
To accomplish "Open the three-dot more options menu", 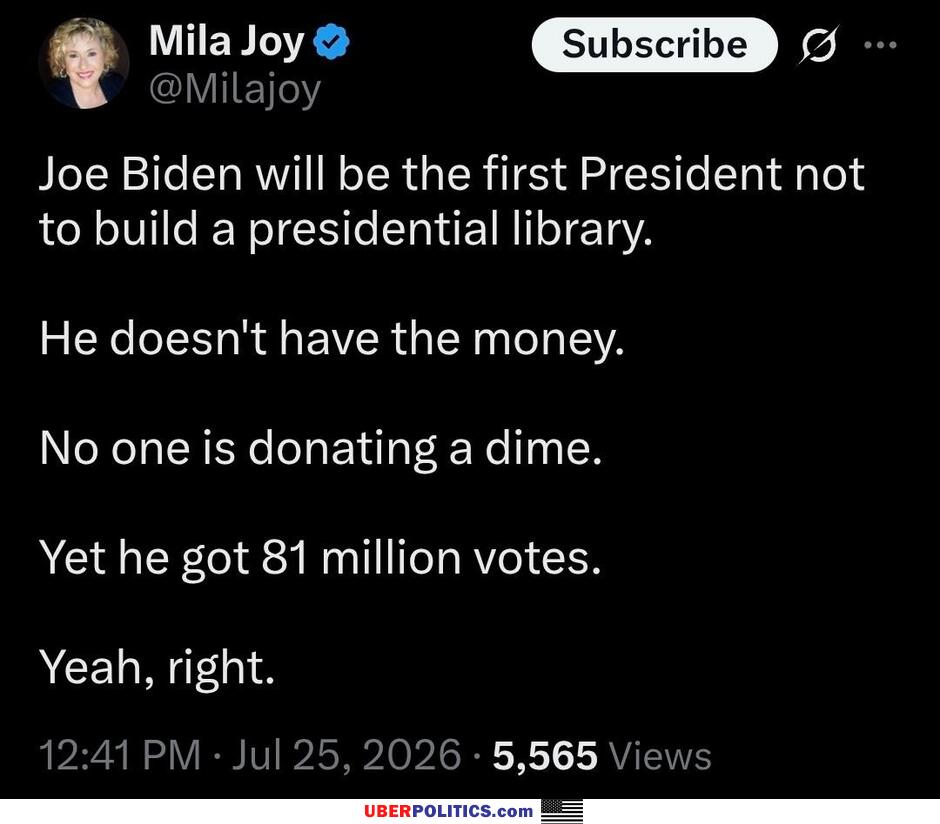I will [880, 44].
